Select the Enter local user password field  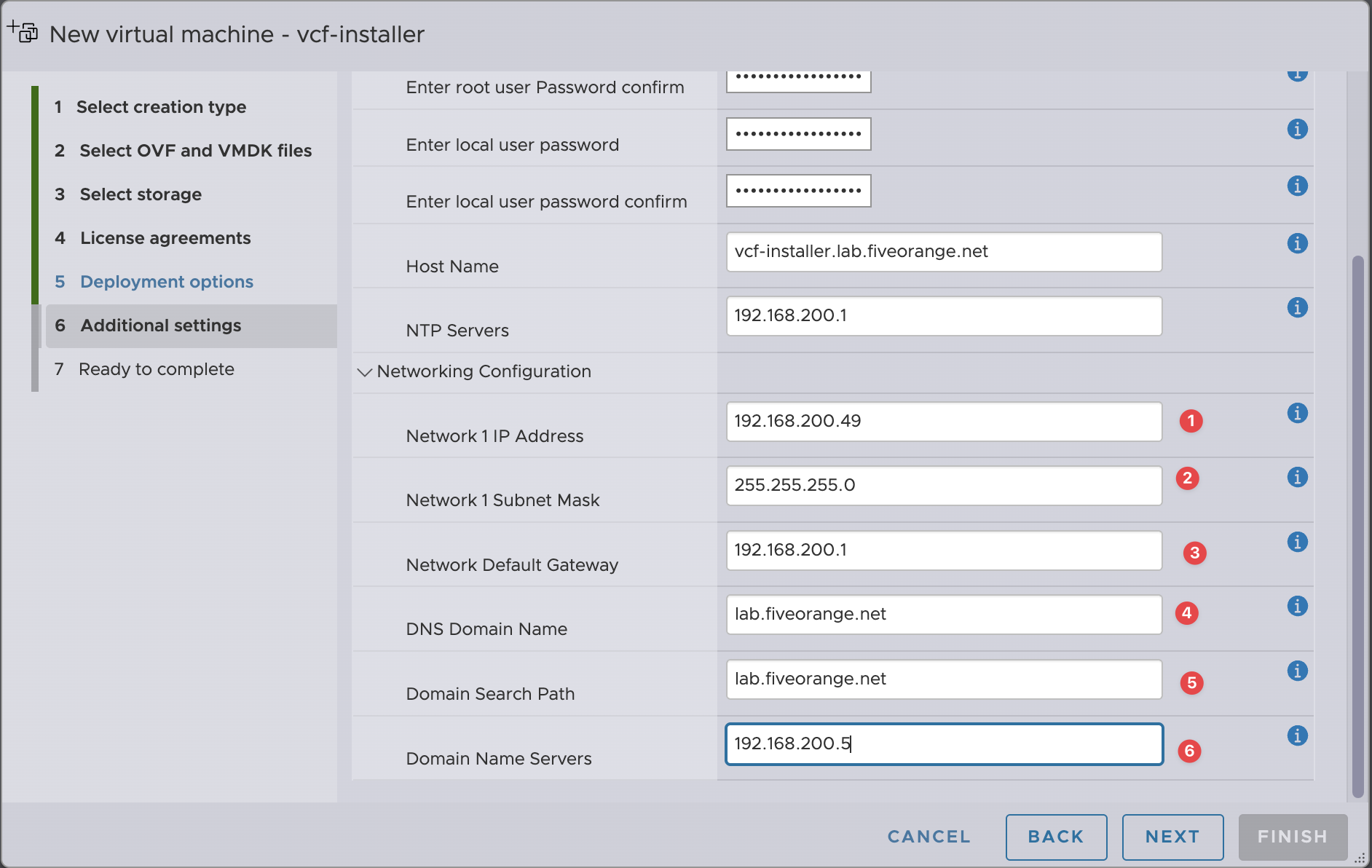point(798,134)
